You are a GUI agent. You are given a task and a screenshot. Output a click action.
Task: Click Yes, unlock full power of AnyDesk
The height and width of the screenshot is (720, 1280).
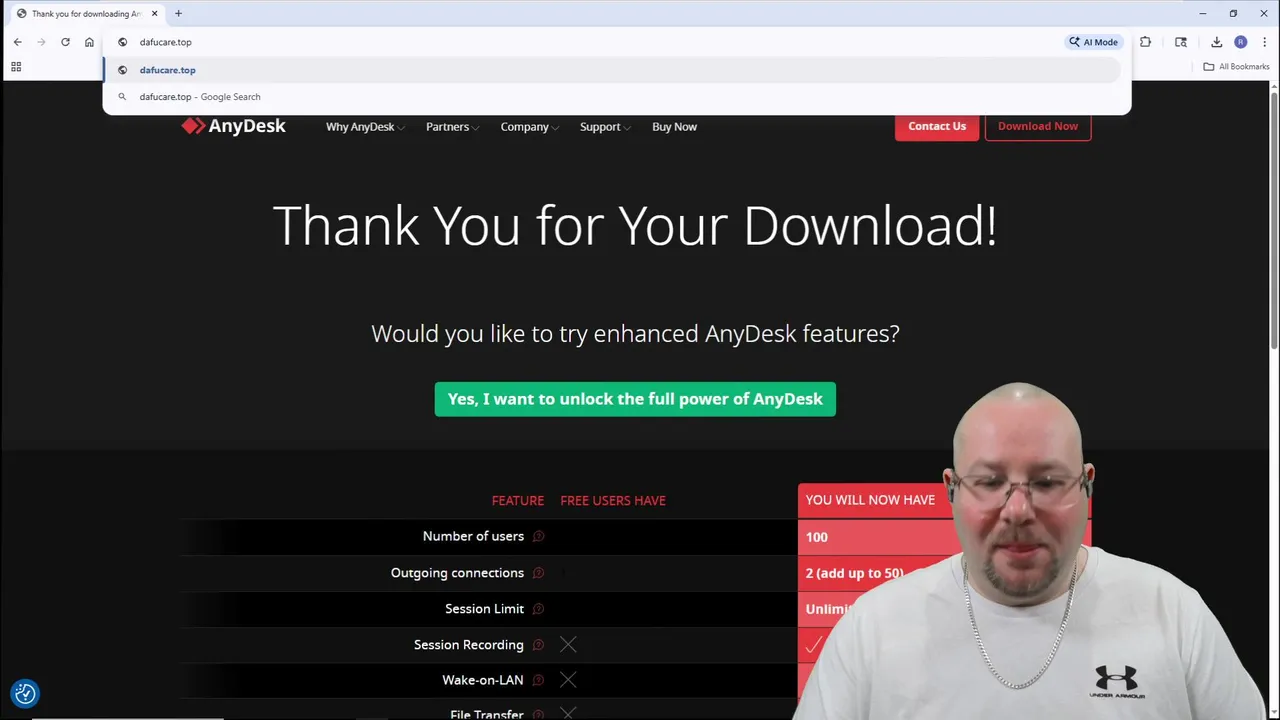coord(635,399)
